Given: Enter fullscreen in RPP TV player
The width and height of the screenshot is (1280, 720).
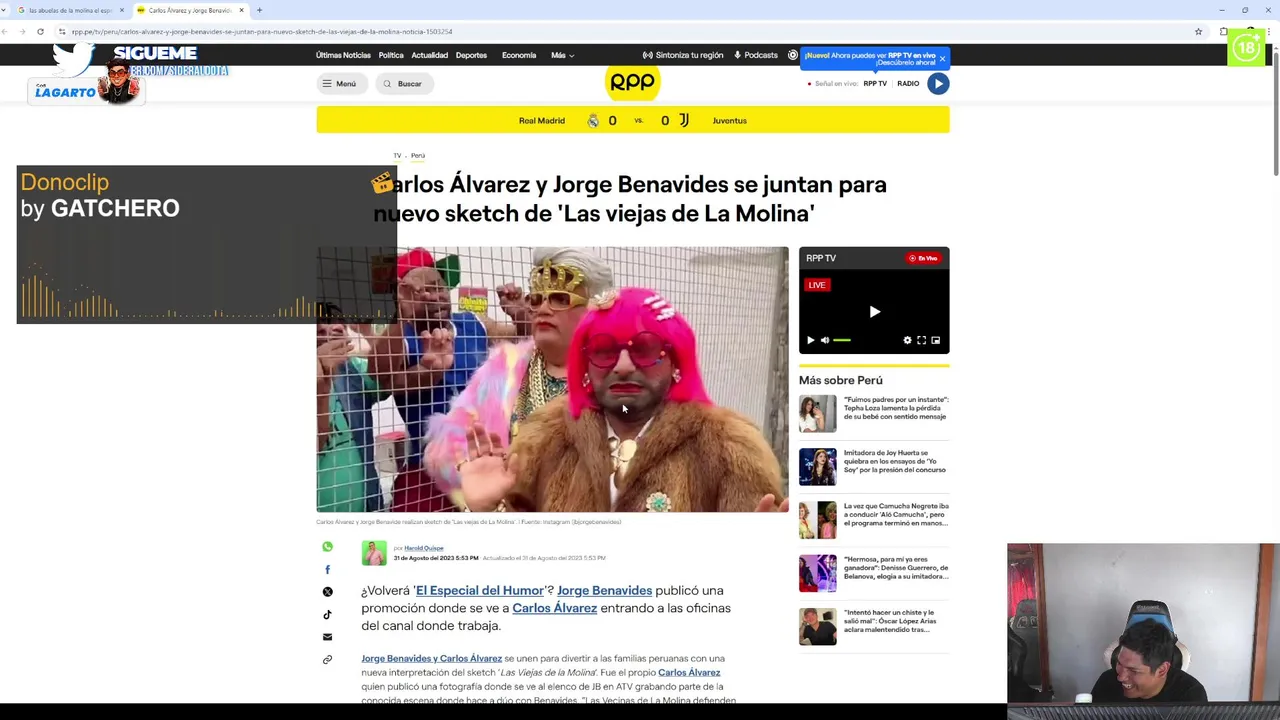Looking at the screenshot, I should [921, 340].
